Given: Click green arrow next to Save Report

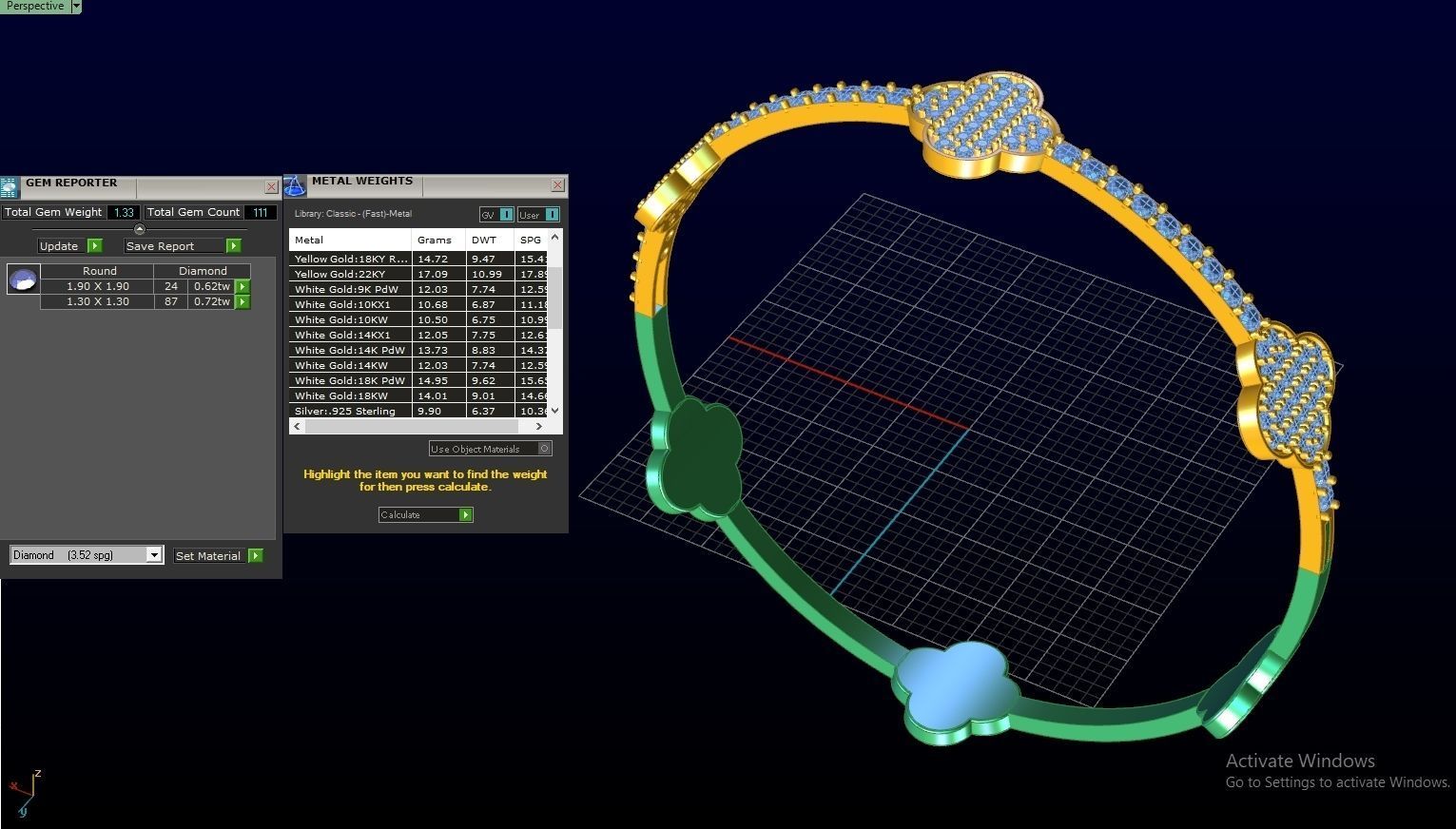Looking at the screenshot, I should (233, 246).
